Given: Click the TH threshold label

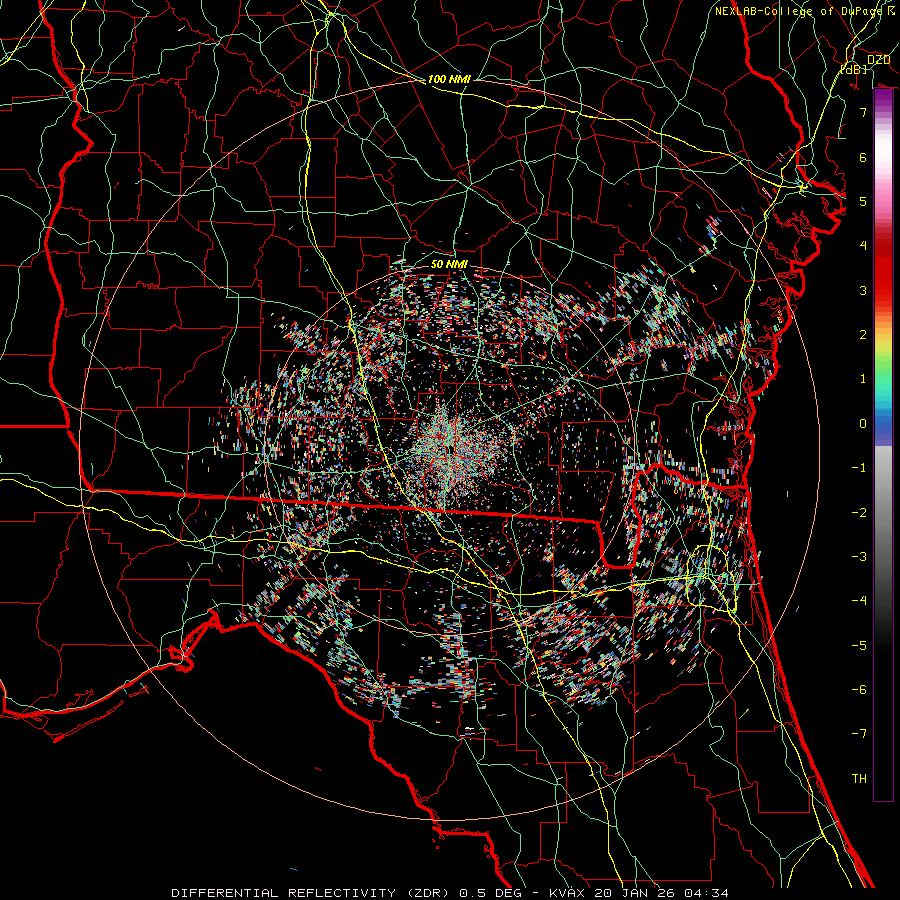Looking at the screenshot, I should point(859,778).
